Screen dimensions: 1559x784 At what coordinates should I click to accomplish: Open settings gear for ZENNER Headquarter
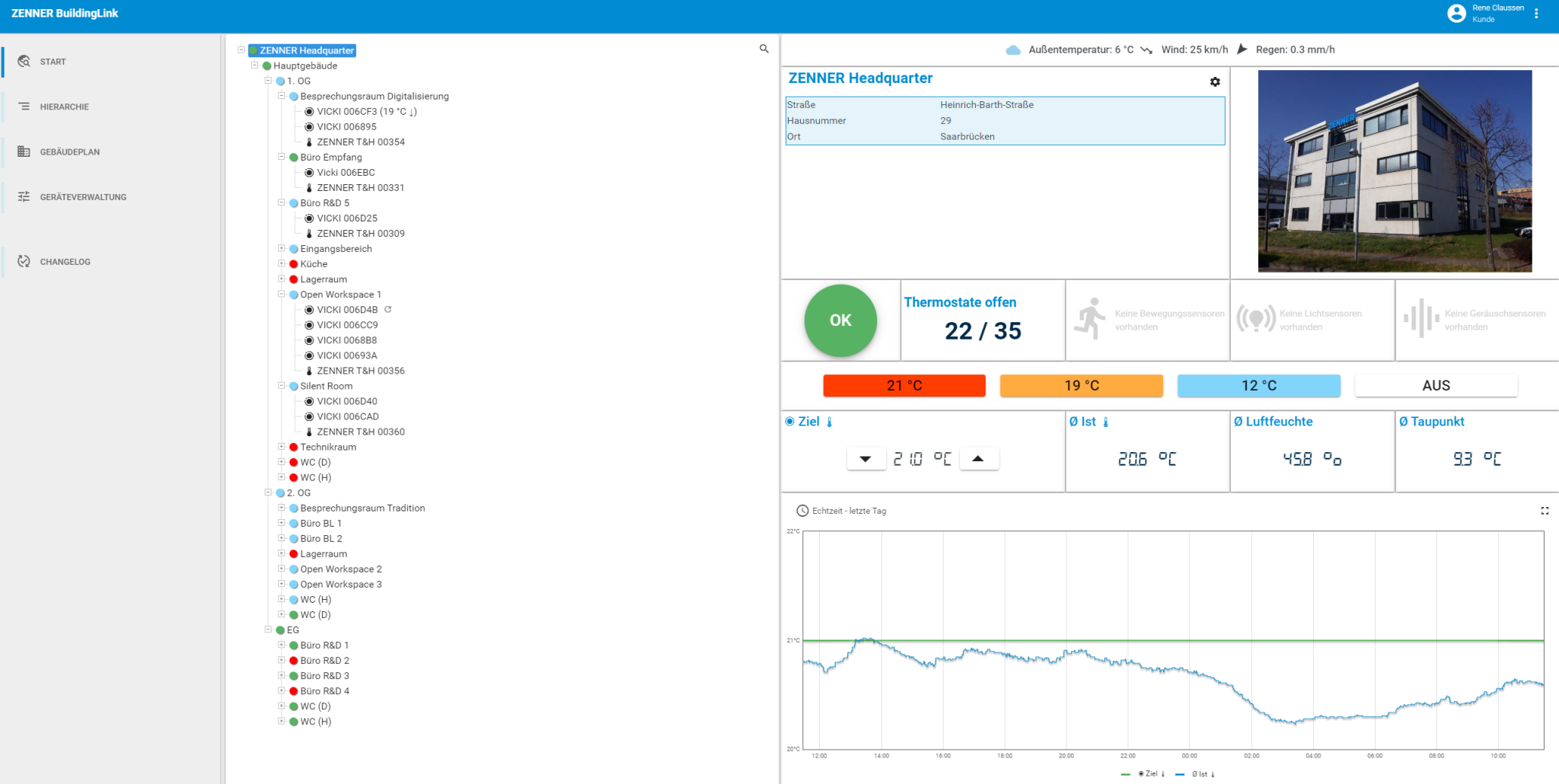(1215, 81)
